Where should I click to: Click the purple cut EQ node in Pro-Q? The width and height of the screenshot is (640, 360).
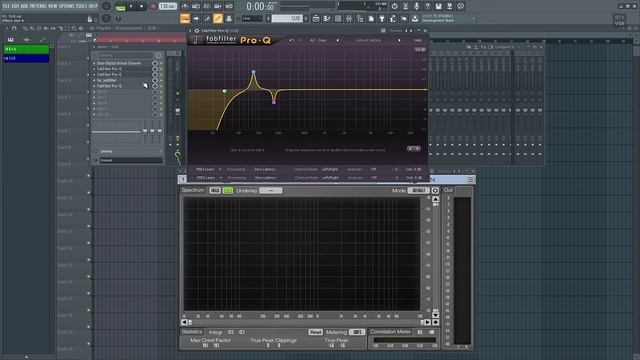tap(274, 102)
